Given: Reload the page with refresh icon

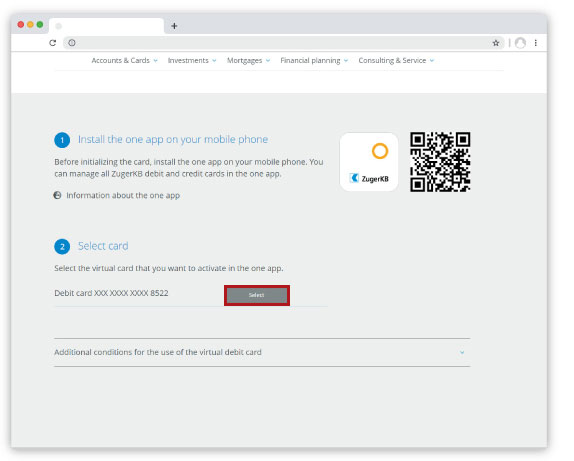Looking at the screenshot, I should point(53,43).
